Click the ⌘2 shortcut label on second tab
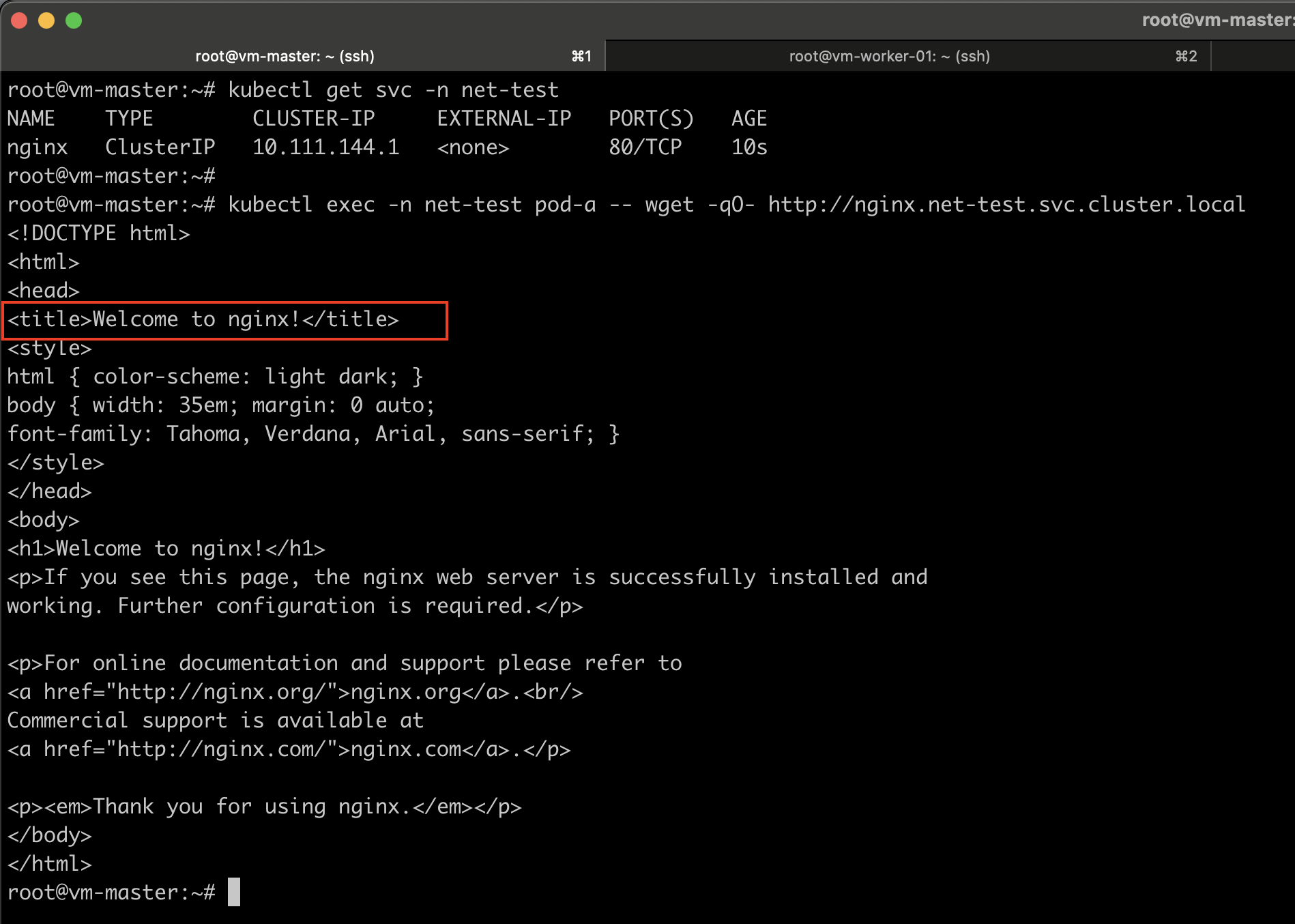Viewport: 1295px width, 924px height. [1186, 56]
